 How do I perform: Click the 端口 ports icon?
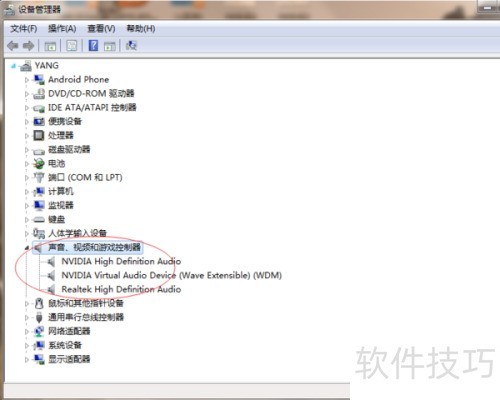click(39, 177)
